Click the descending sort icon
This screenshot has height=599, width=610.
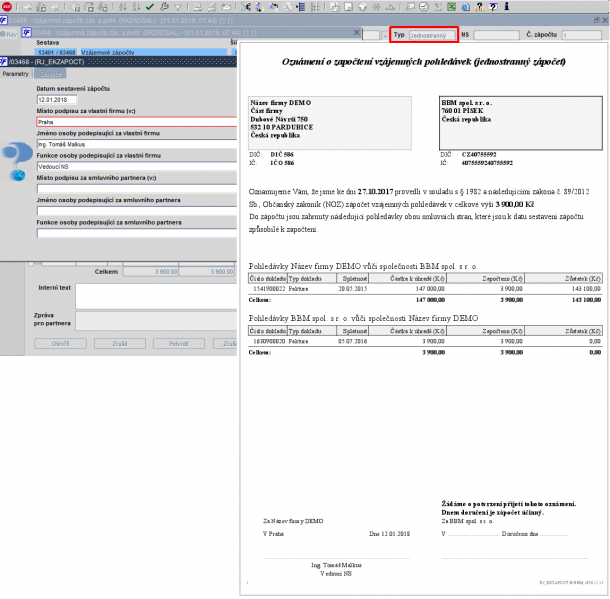pos(136,7)
